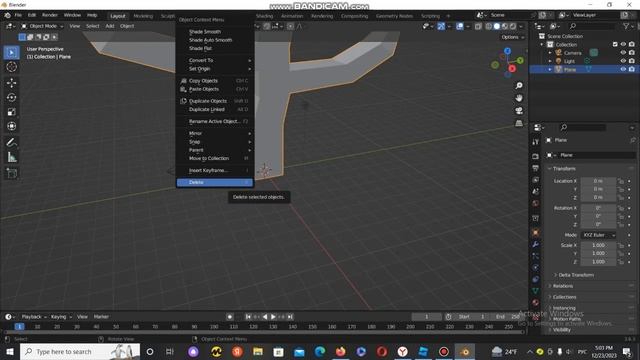640x360 pixels.
Task: Switch perspective/orthographic grid icon
Action: coord(519,123)
